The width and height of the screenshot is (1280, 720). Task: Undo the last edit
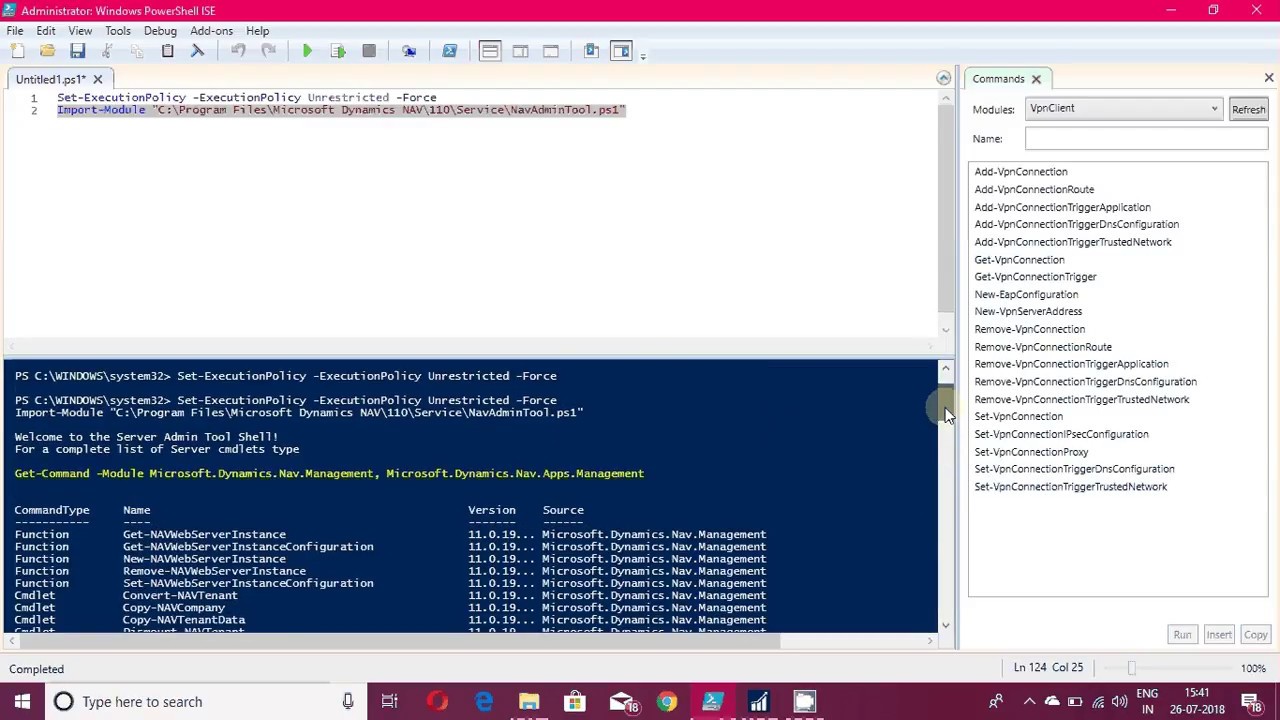coord(238,51)
